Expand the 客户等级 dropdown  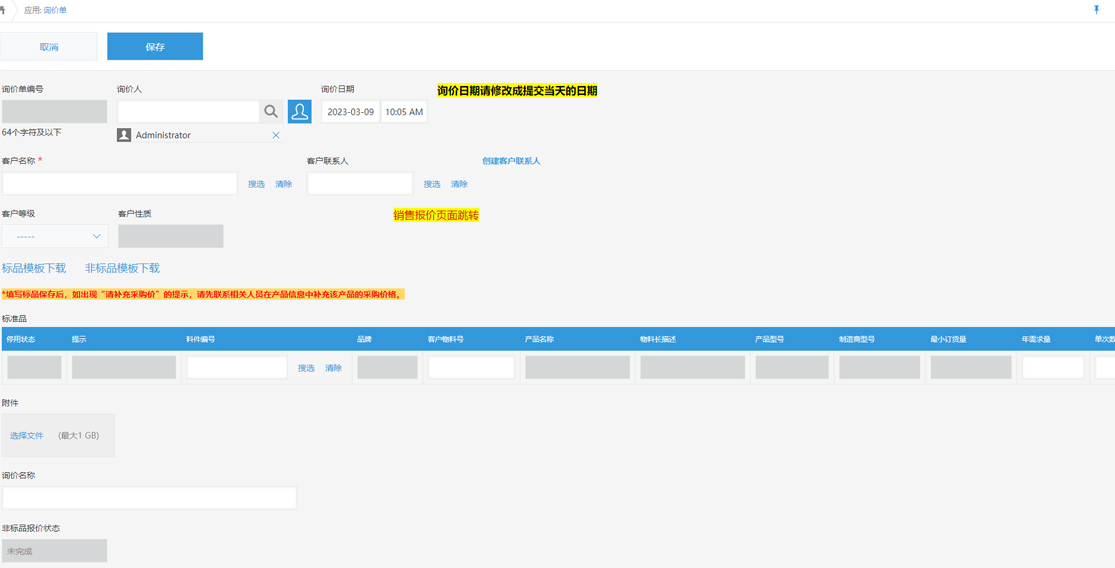[55, 236]
